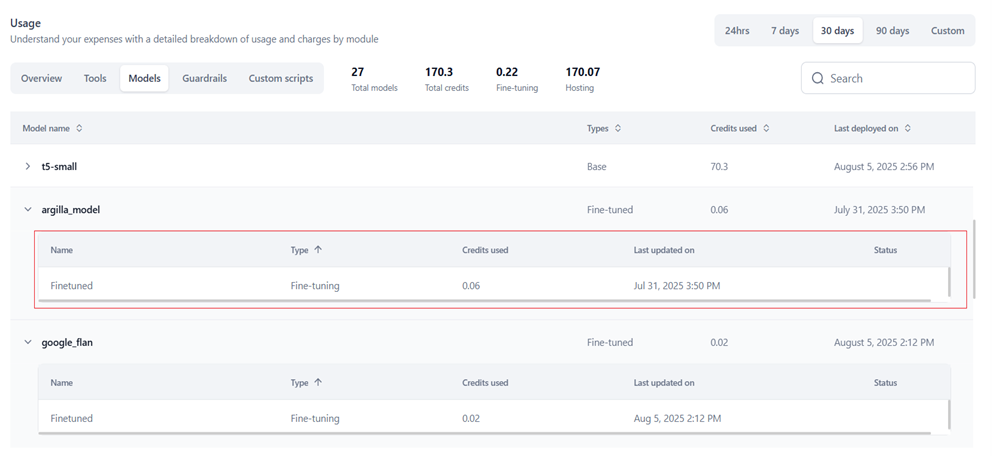Choose the 7 days time range
Viewport: 992px width, 456px height.
(785, 30)
